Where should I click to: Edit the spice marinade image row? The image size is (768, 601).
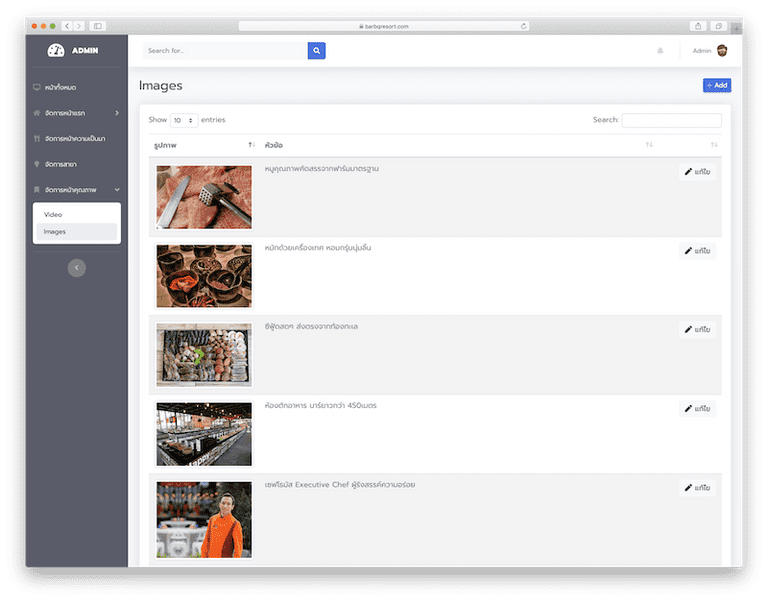point(697,251)
